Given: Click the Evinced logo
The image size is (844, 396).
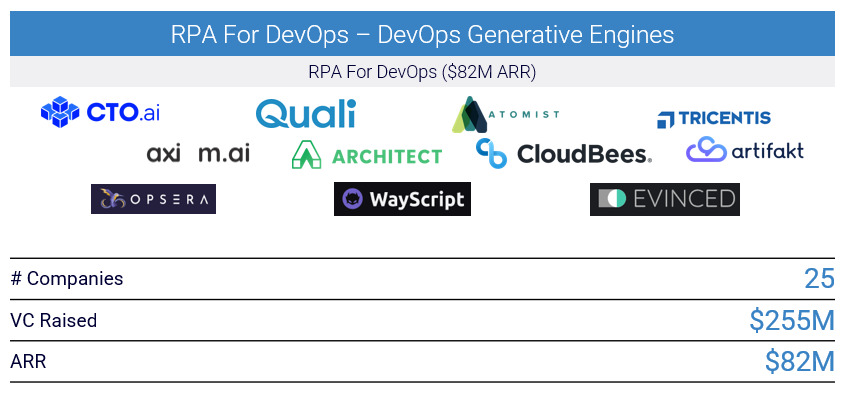Looking at the screenshot, I should [x=665, y=199].
